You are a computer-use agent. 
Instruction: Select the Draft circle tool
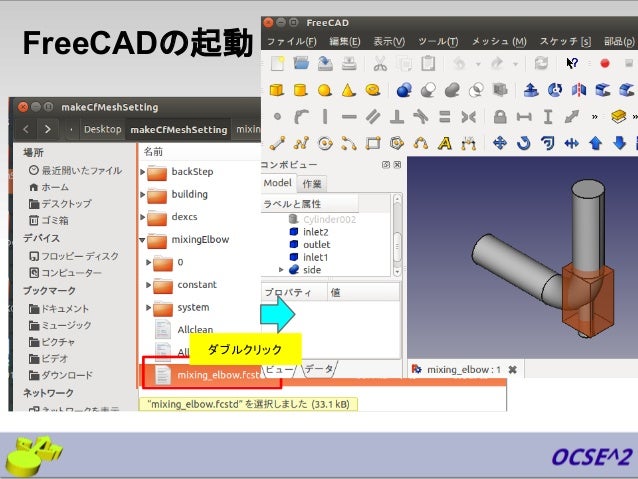[325, 143]
